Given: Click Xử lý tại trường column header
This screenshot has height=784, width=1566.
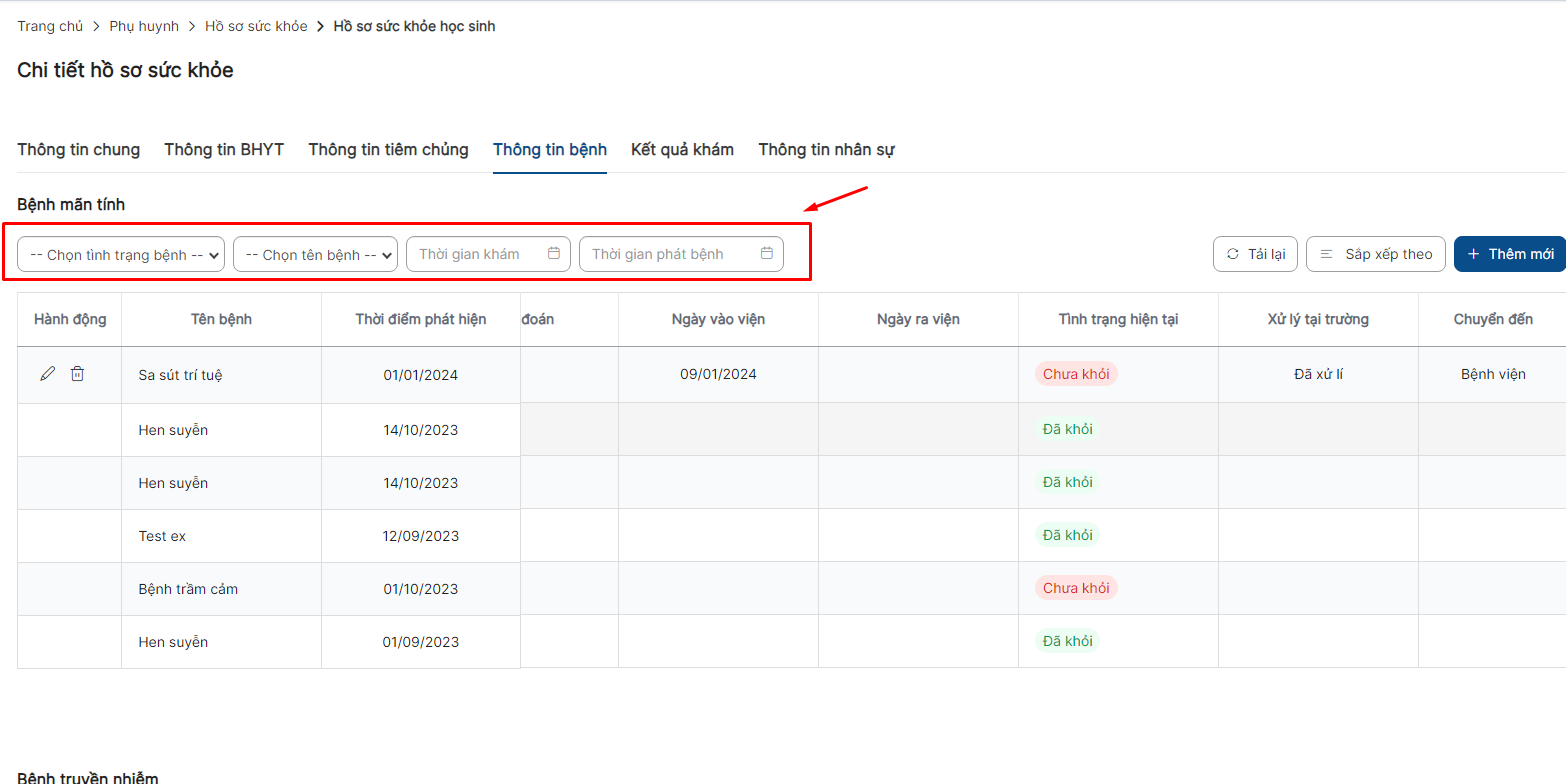Looking at the screenshot, I should (x=1318, y=320).
